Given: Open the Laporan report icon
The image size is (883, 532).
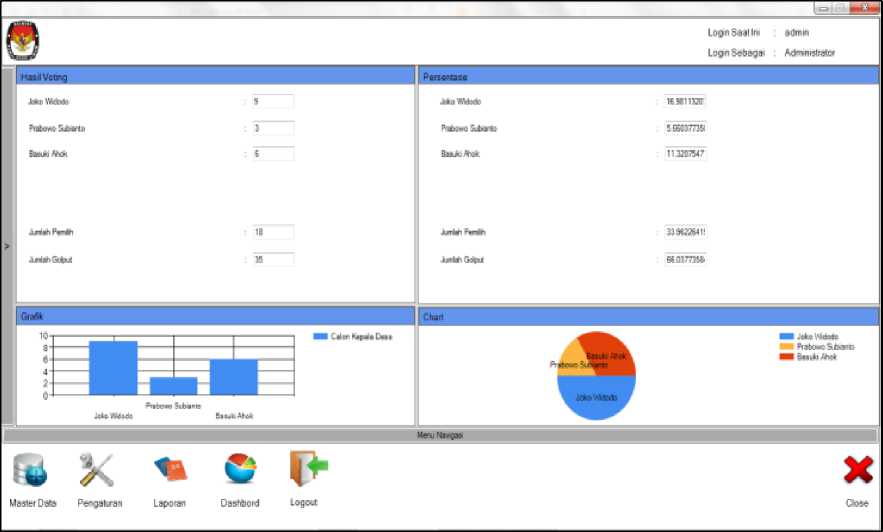Looking at the screenshot, I should coord(169,470).
